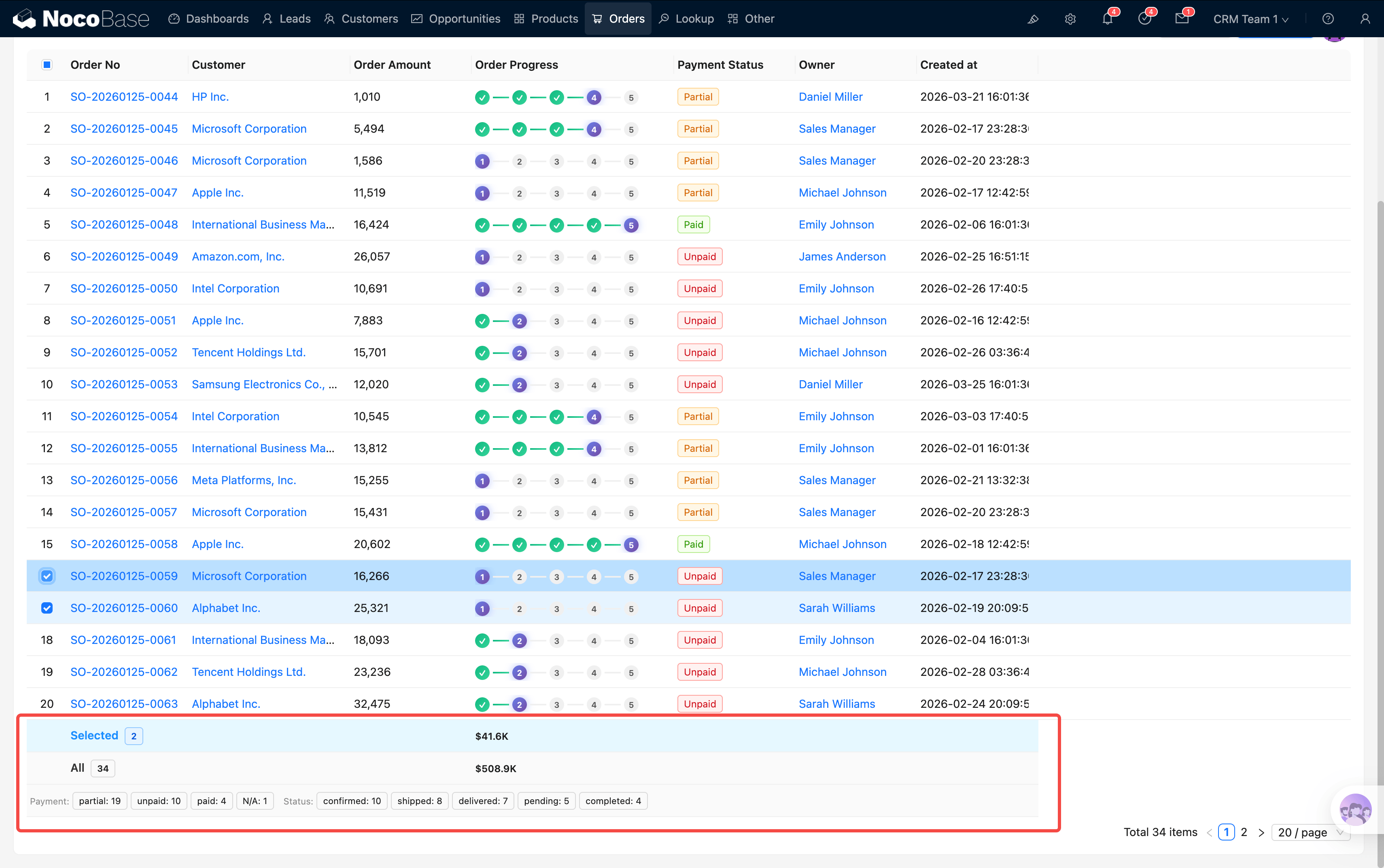Image resolution: width=1384 pixels, height=868 pixels.
Task: Toggle the select-all checkbox in header
Action: [47, 65]
